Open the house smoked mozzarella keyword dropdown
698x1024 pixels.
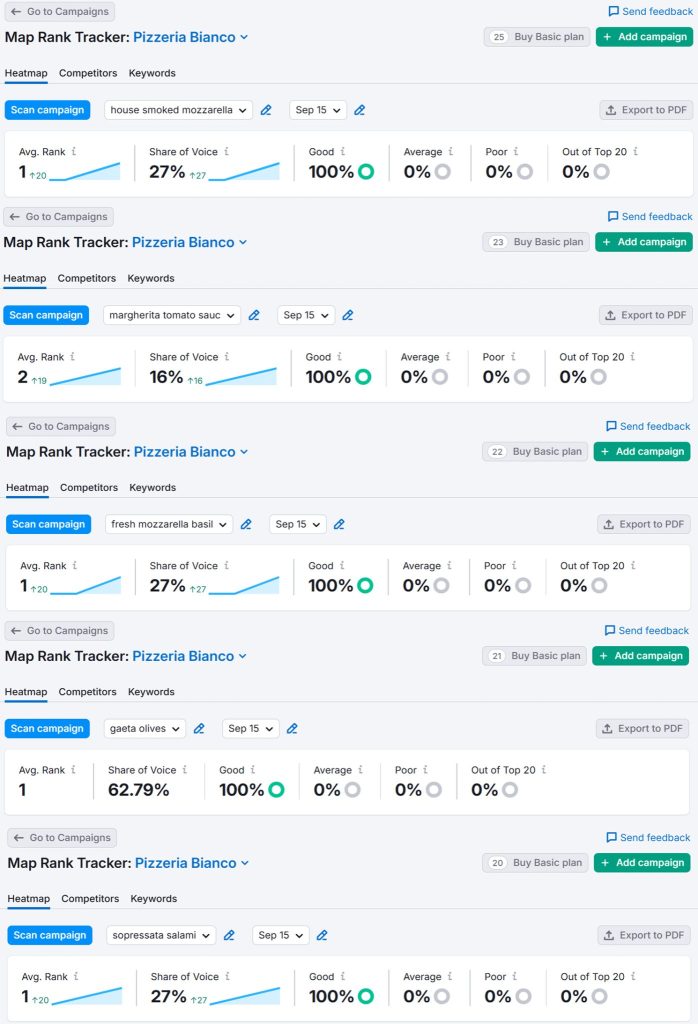pos(178,110)
